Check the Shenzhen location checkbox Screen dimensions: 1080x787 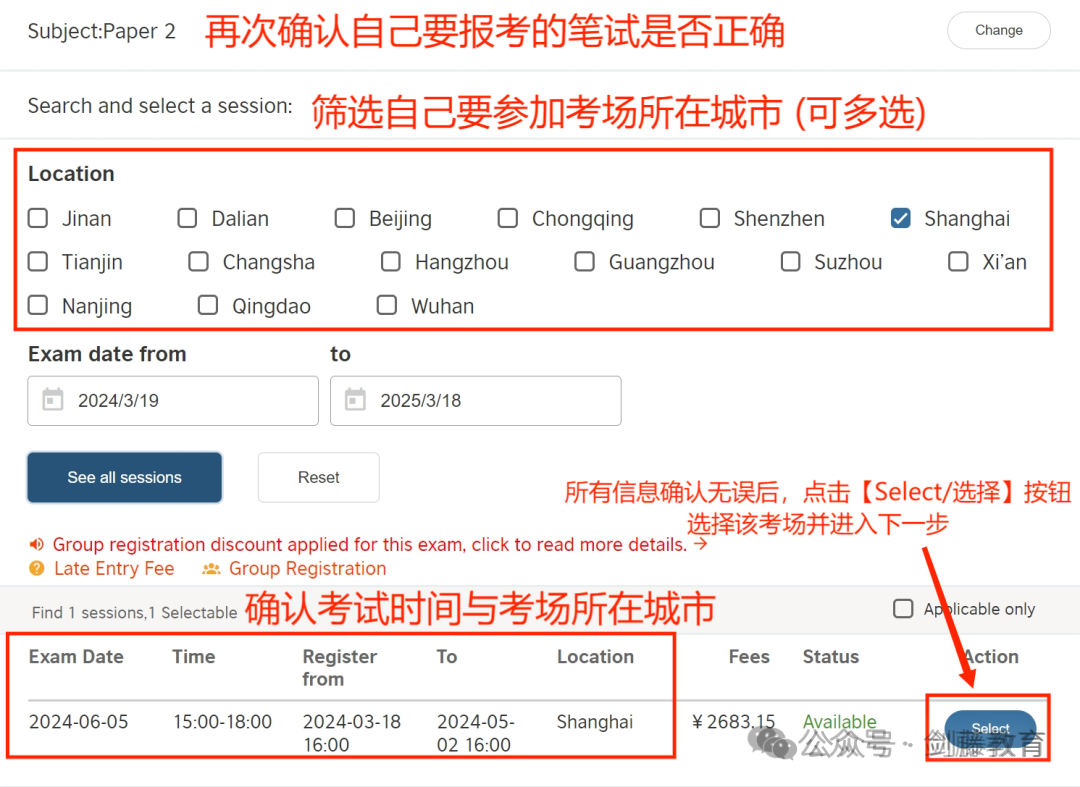pos(709,218)
